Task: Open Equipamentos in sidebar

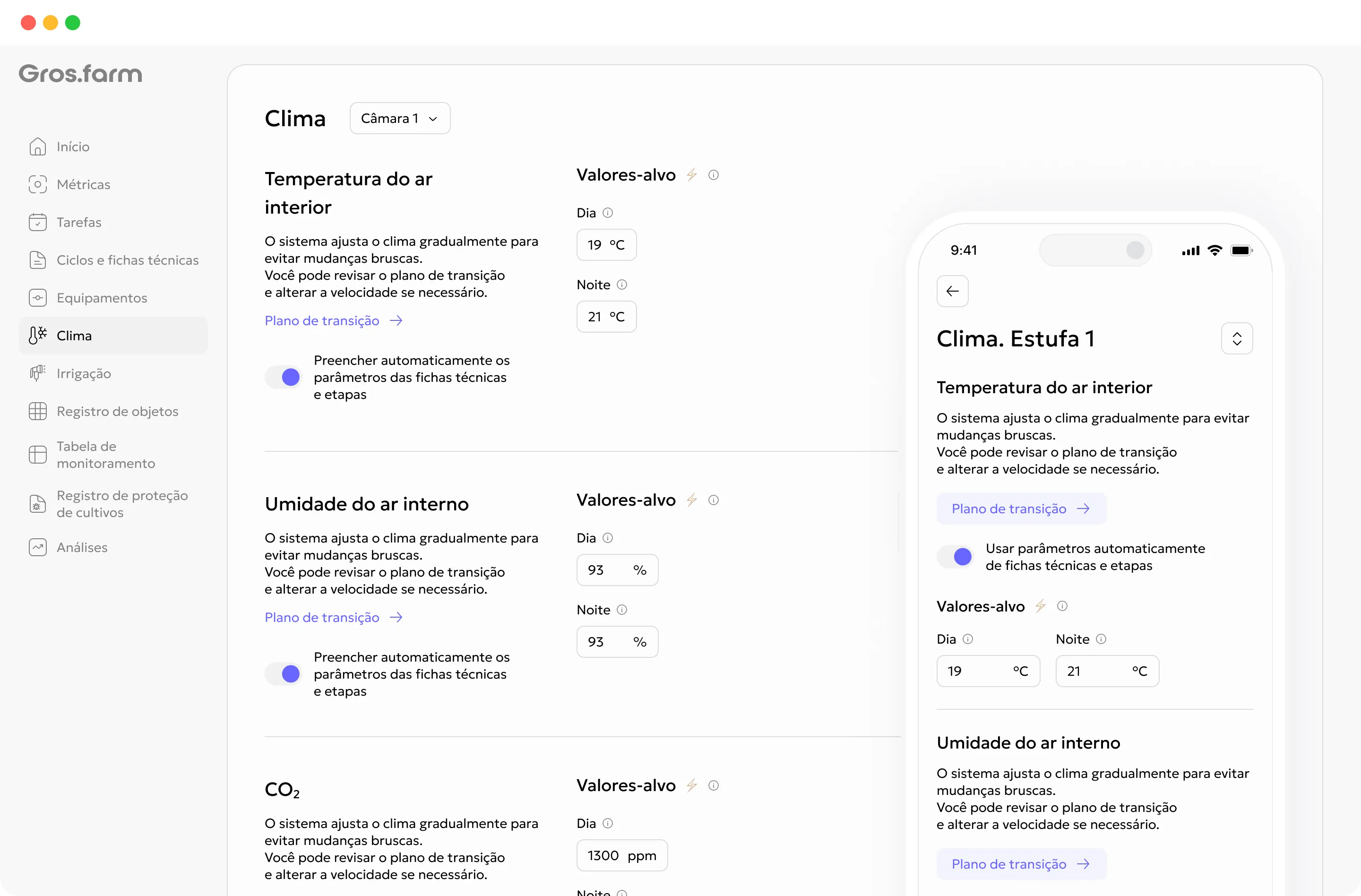Action: (x=113, y=297)
